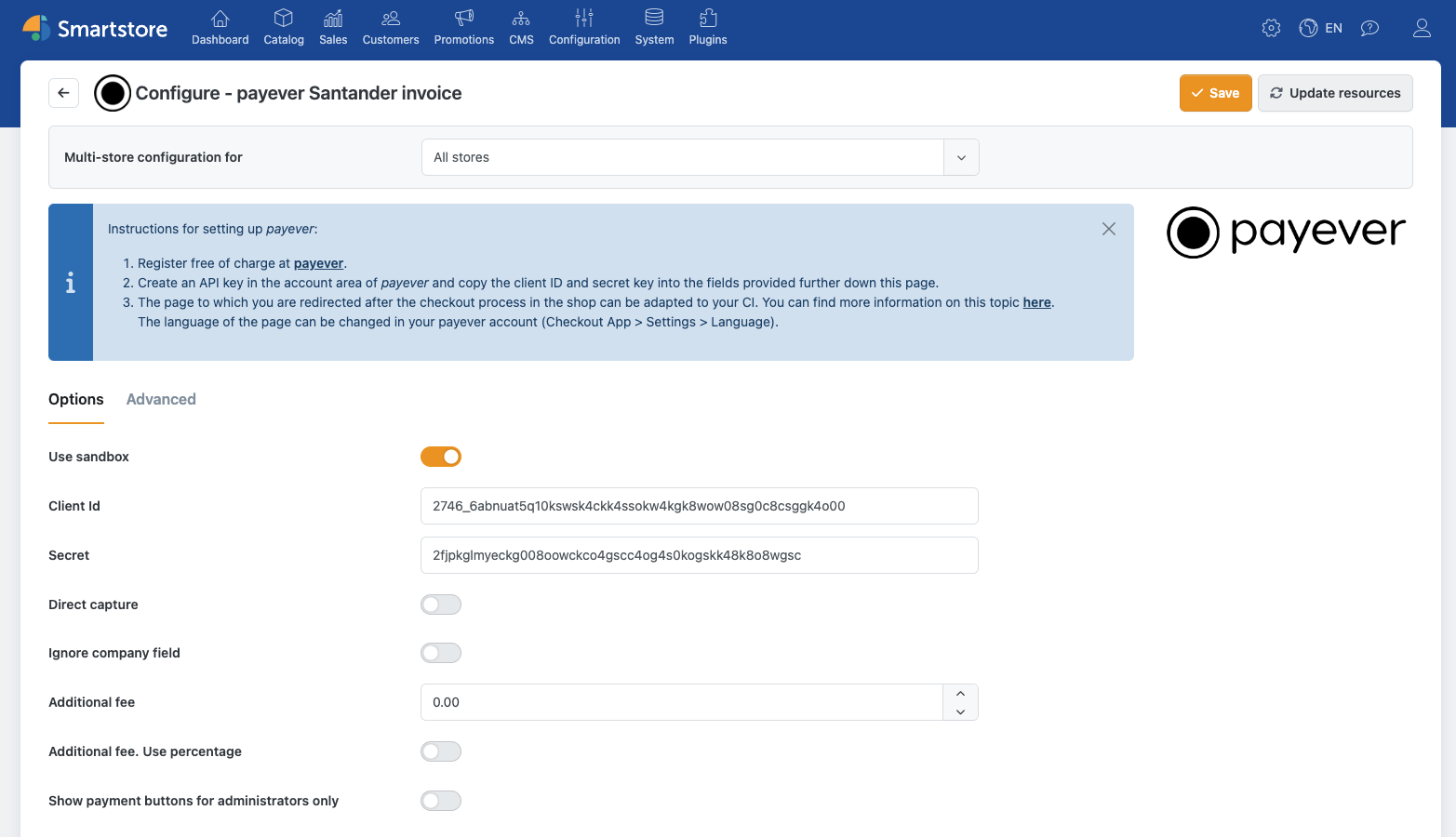Expand the All stores dropdown
Viewport: 1456px width, 837px height.
click(x=700, y=157)
